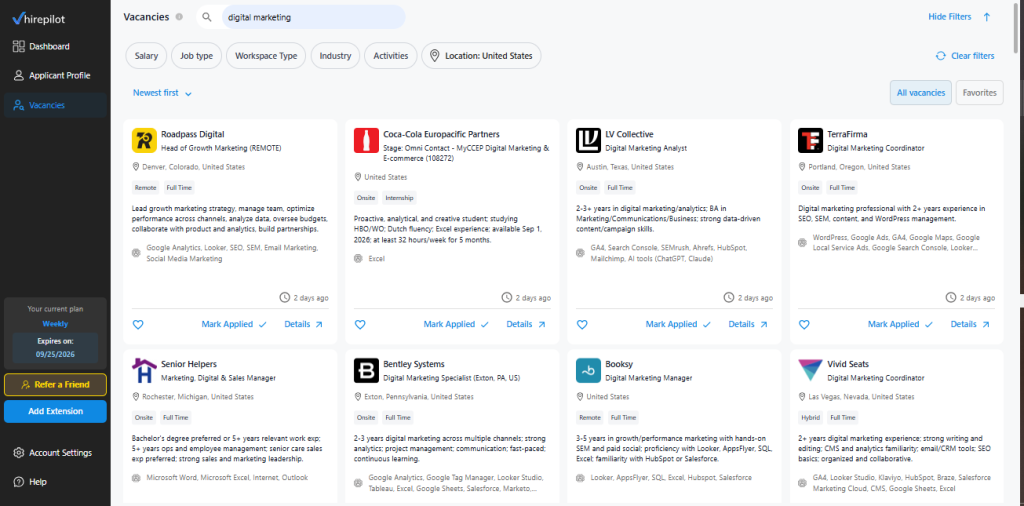The width and height of the screenshot is (1024, 506).
Task: Click the Denver, Colorado location pin icon
Action: (x=136, y=167)
